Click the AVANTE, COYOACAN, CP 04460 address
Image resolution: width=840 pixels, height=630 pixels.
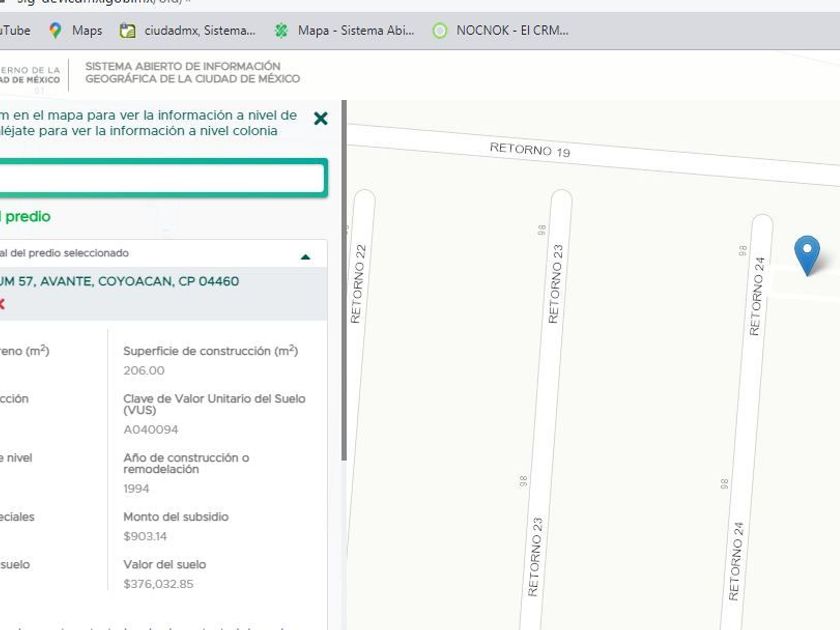[120, 282]
